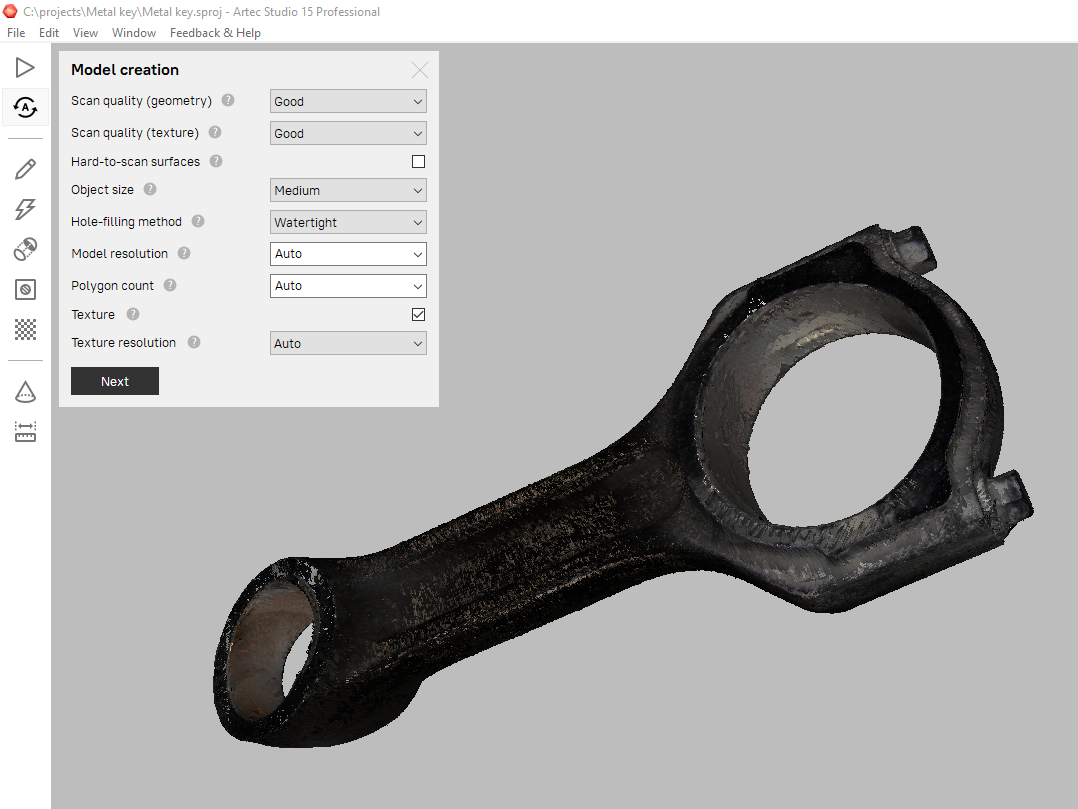The width and height of the screenshot is (1078, 809).
Task: Show help for Polygon count
Action: coord(170,285)
